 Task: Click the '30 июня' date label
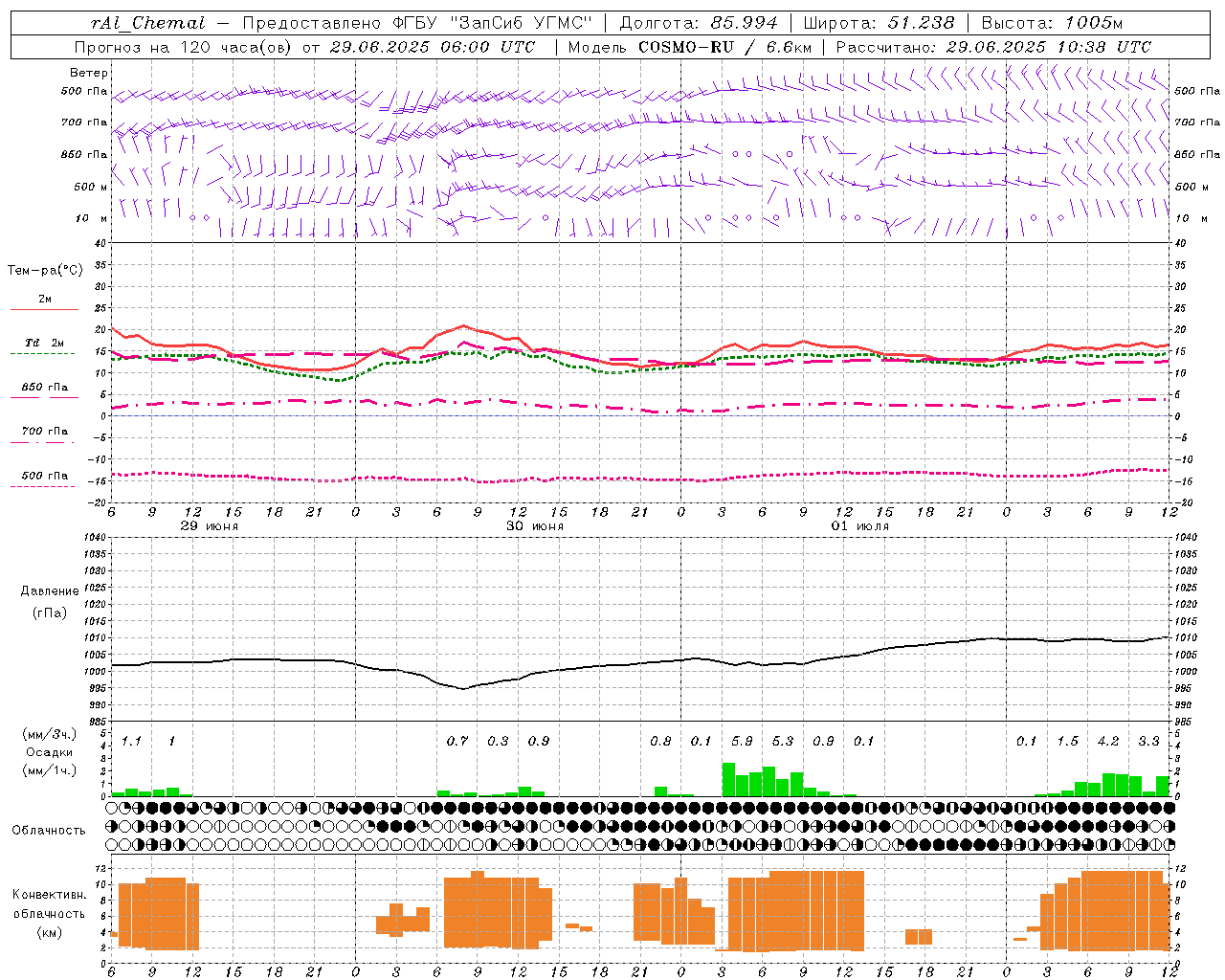coord(535,526)
